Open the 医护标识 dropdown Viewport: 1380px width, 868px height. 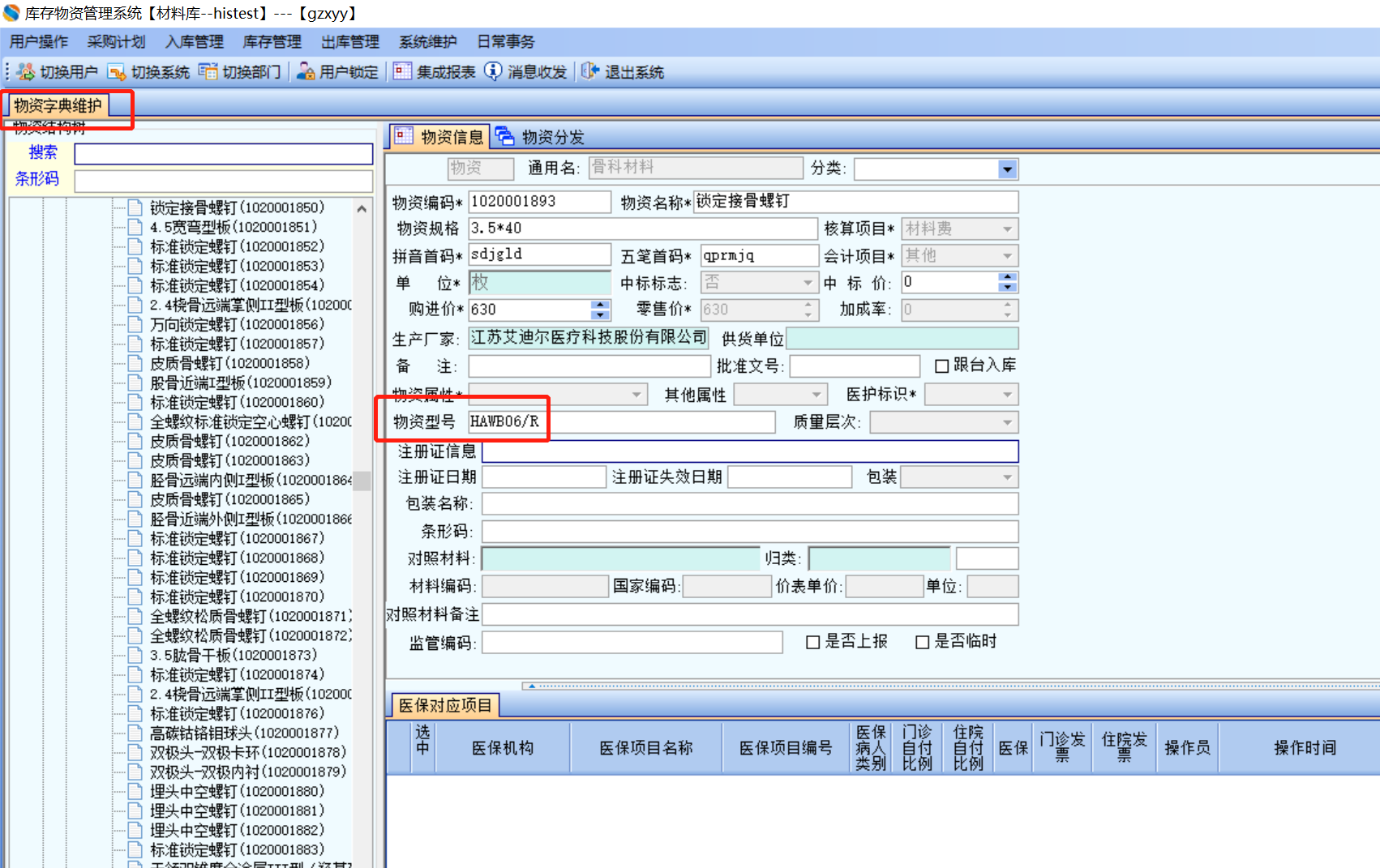tap(1007, 395)
